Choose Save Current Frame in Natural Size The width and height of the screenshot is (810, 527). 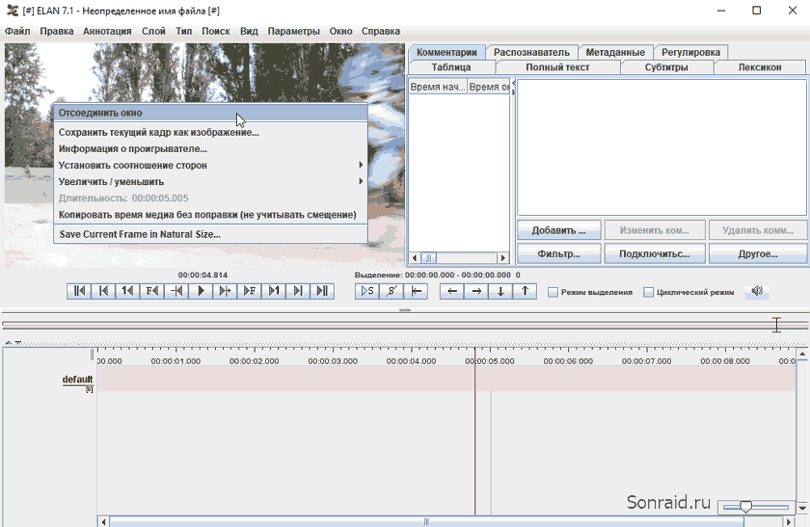pos(211,234)
